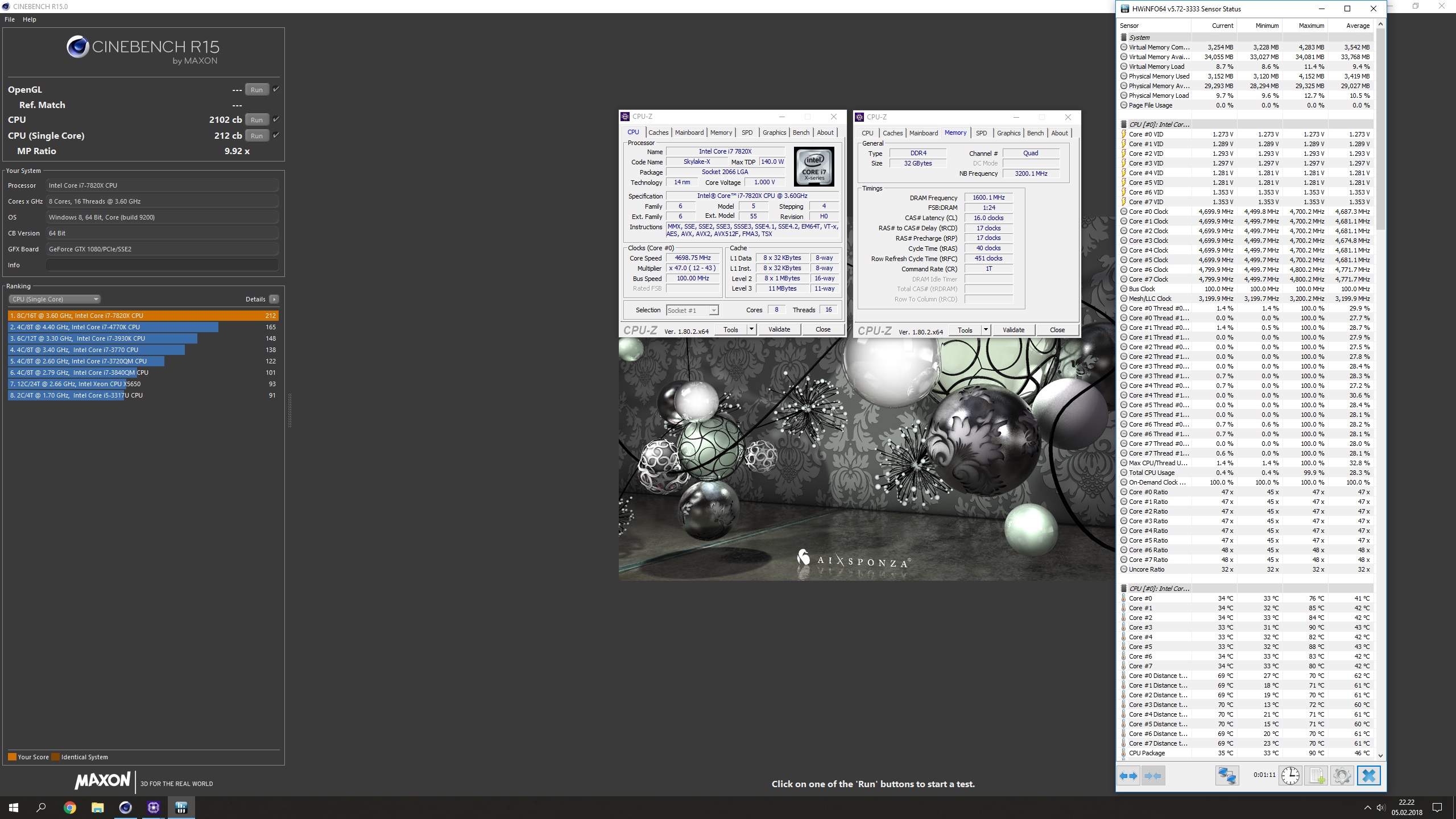Image resolution: width=1456 pixels, height=819 pixels.
Task: Toggle the CPU test checkbox
Action: (276, 119)
